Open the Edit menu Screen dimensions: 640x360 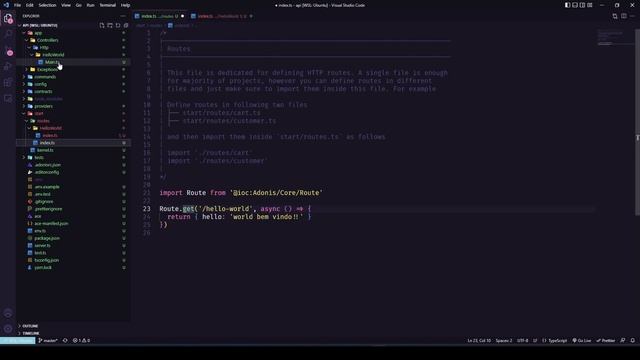coord(30,5)
